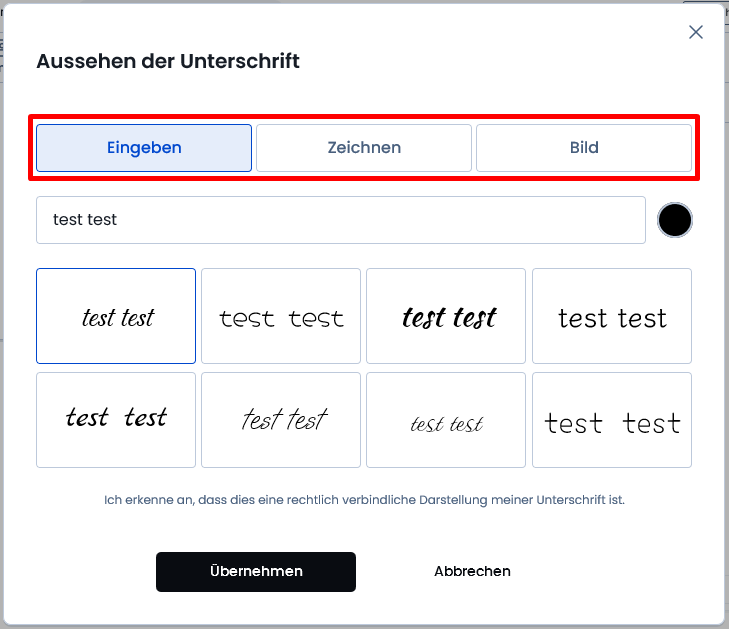Open the Bild tab
The height and width of the screenshot is (629, 729).
584,148
